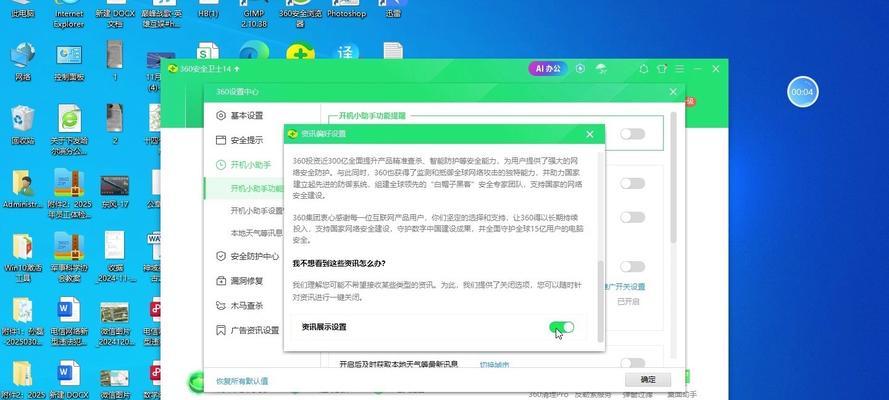Click the umbrella icon in 360安全卫士 title bar

(601, 69)
